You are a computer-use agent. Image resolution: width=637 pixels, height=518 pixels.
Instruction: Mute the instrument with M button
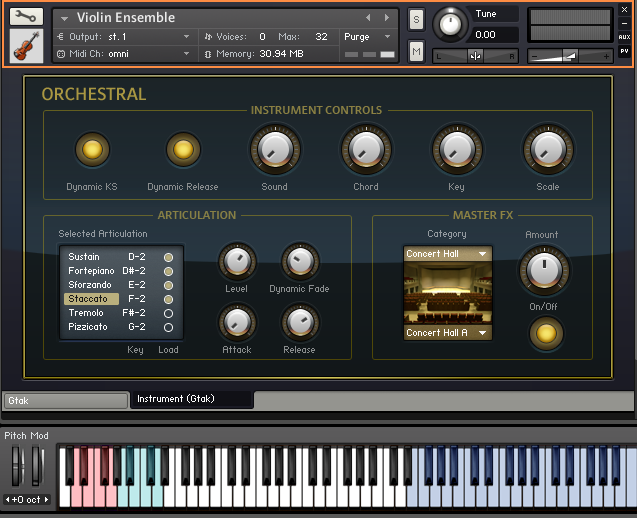[x=416, y=50]
